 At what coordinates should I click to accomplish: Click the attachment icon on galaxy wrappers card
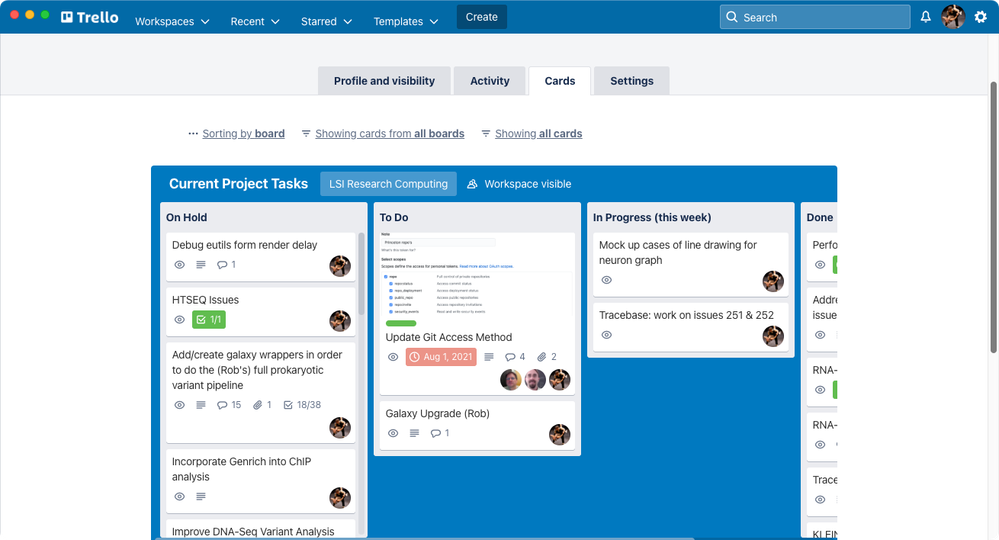257,404
